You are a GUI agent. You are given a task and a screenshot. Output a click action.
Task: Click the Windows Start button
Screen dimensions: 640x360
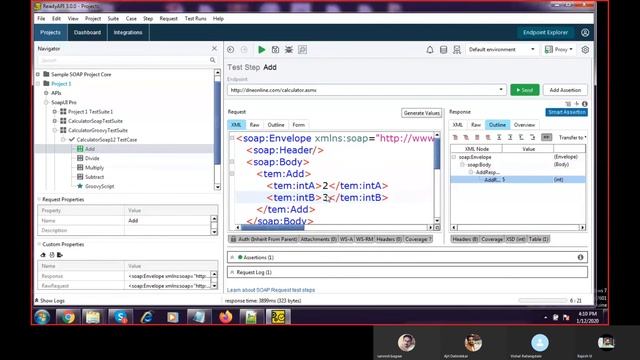click(x=42, y=317)
